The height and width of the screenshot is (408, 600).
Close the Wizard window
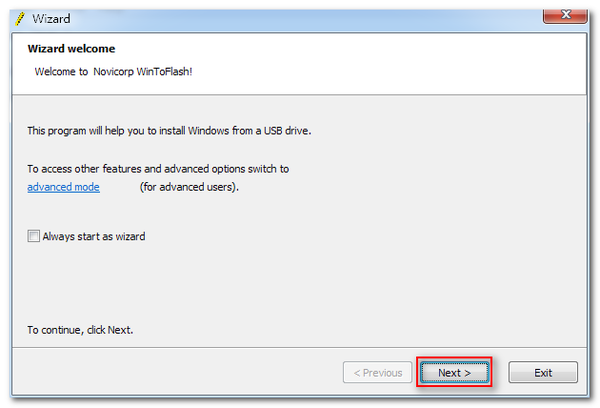565,15
